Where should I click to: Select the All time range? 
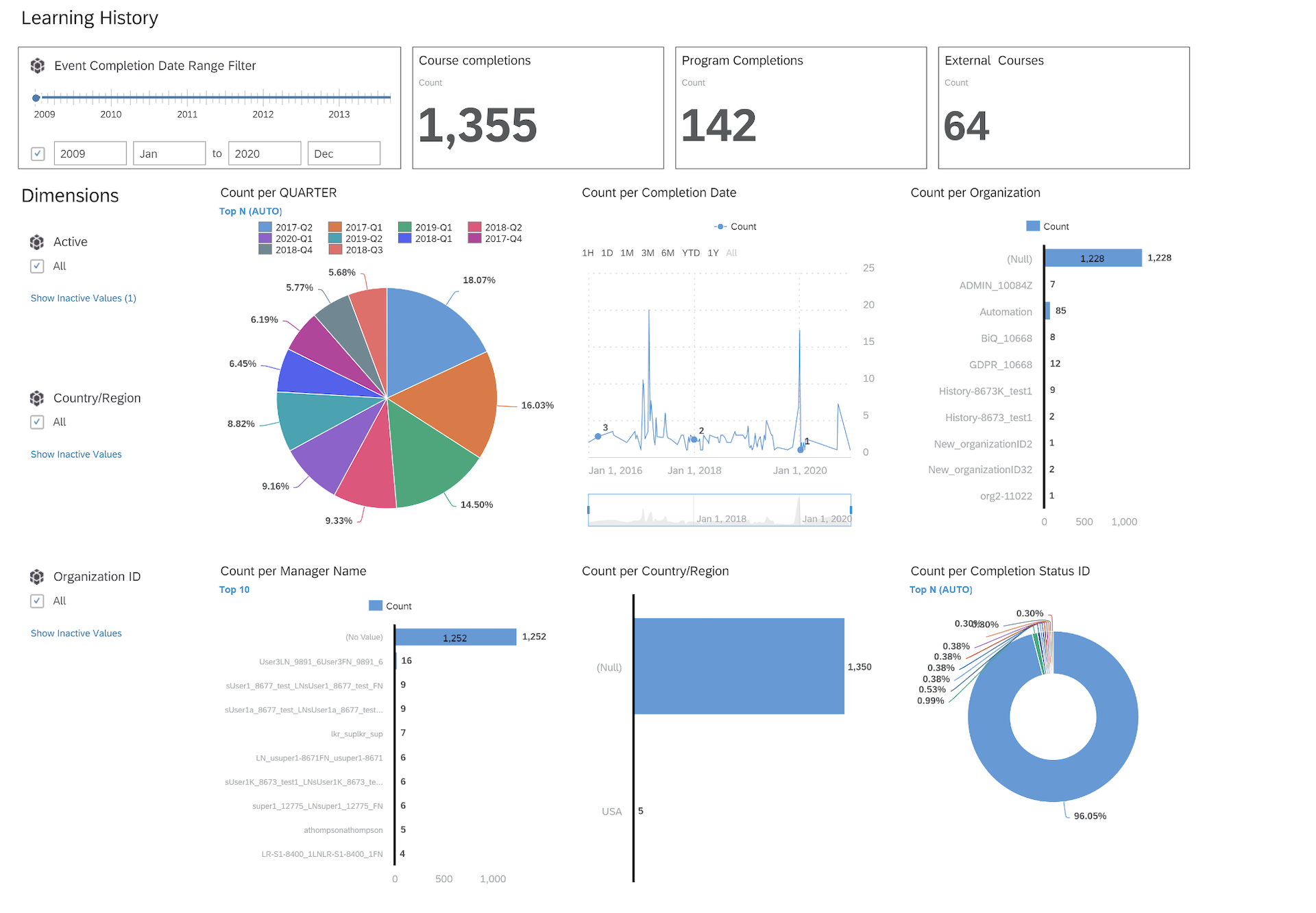(731, 253)
